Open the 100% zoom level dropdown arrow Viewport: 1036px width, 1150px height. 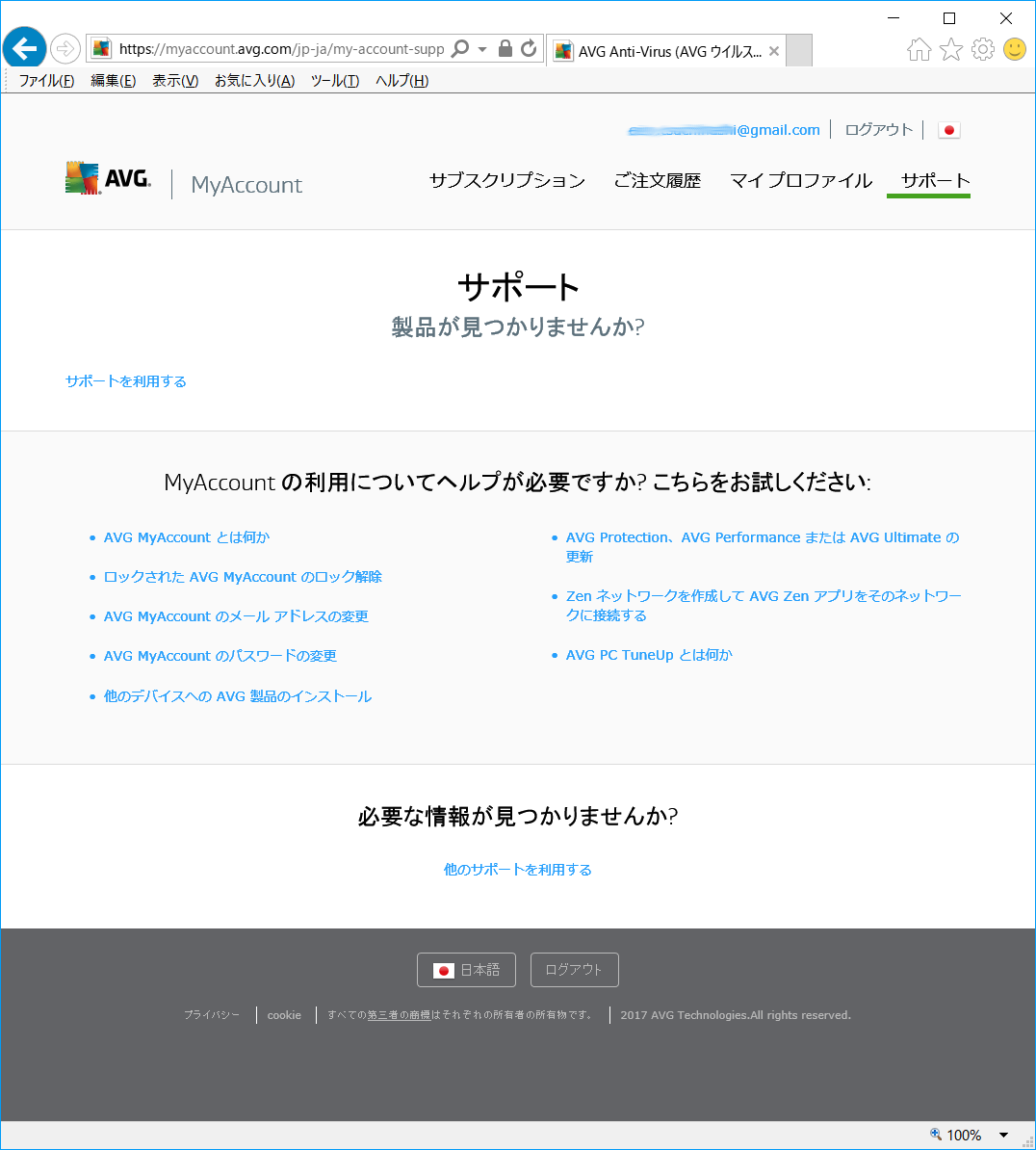(1003, 1136)
